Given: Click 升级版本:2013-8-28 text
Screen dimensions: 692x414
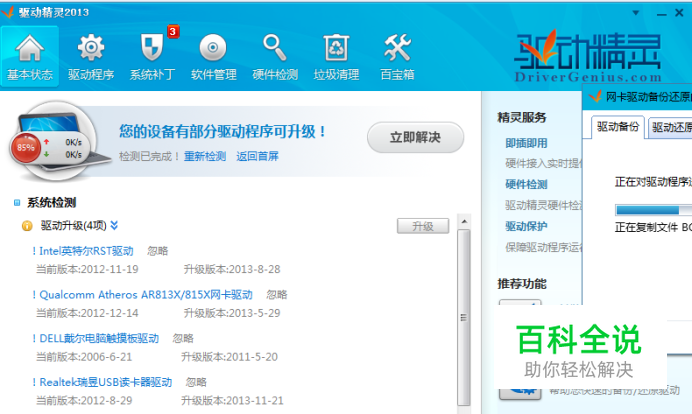Looking at the screenshot, I should pyautogui.click(x=232, y=269).
